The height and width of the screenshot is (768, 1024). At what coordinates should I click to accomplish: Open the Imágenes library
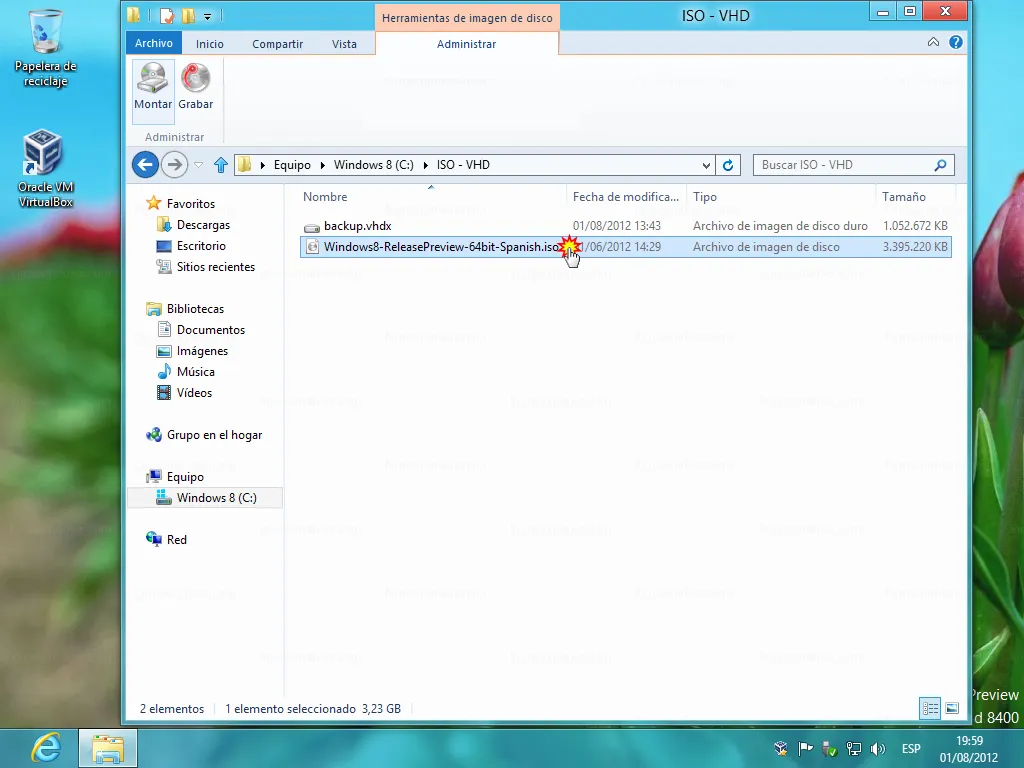click(x=202, y=351)
